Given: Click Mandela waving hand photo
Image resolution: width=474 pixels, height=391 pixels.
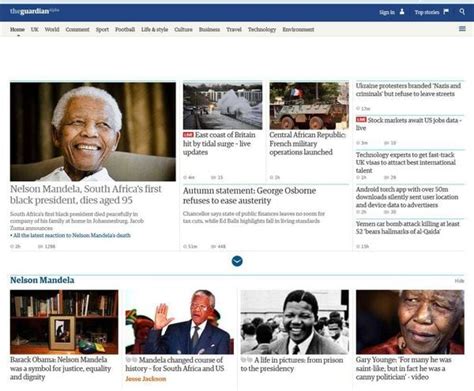Looking at the screenshot, I should (179, 322).
